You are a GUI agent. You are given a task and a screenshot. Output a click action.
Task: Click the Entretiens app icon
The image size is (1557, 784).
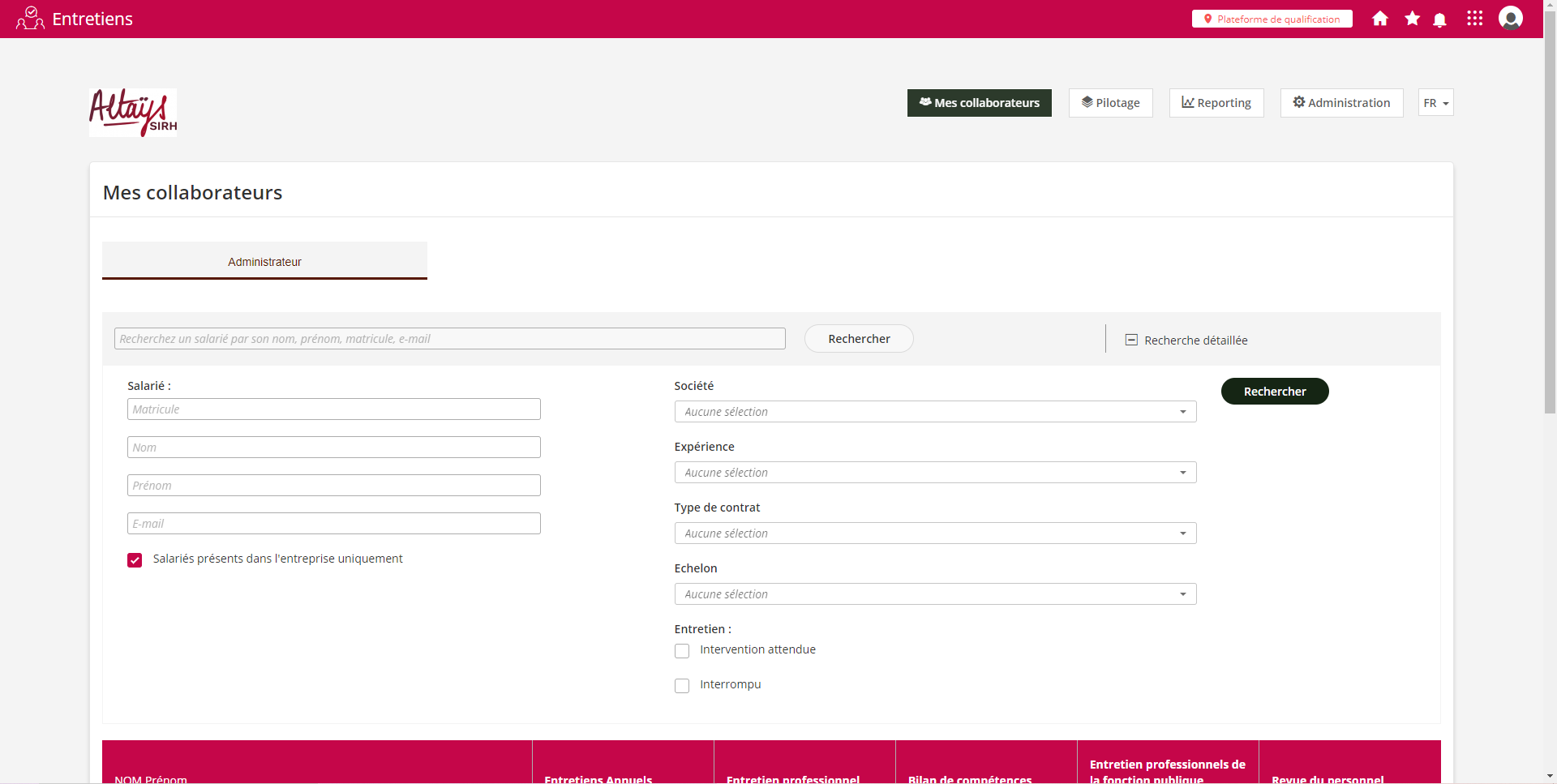(30, 19)
